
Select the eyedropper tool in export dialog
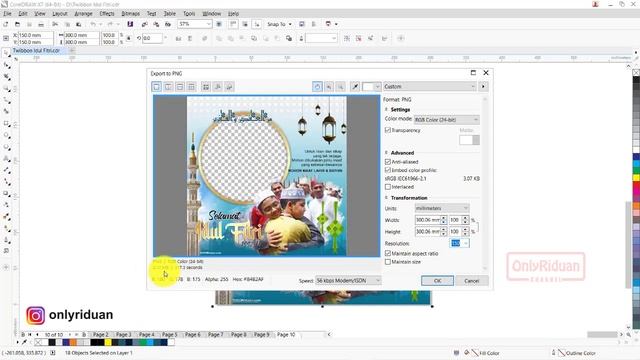(x=355, y=87)
